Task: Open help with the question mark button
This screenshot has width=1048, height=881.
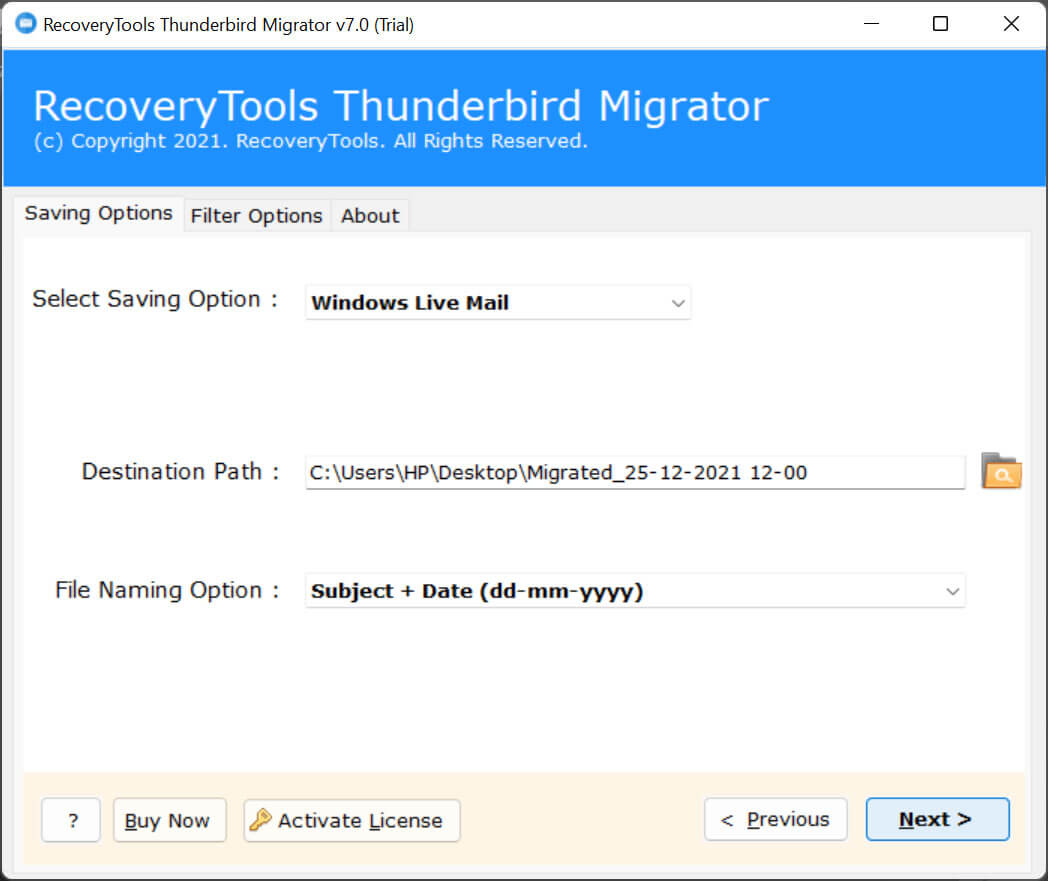Action: coord(71,820)
